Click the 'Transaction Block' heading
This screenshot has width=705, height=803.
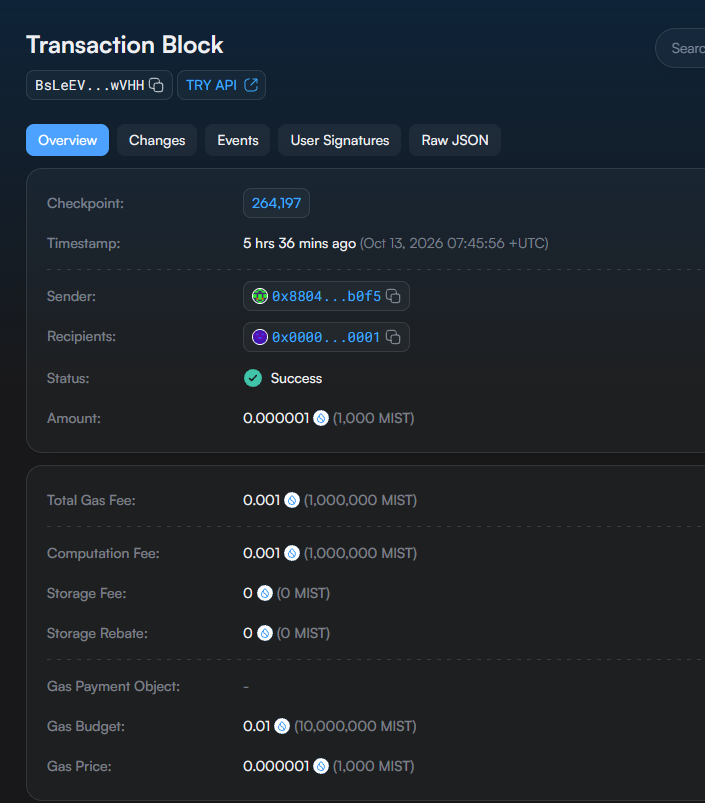point(125,45)
